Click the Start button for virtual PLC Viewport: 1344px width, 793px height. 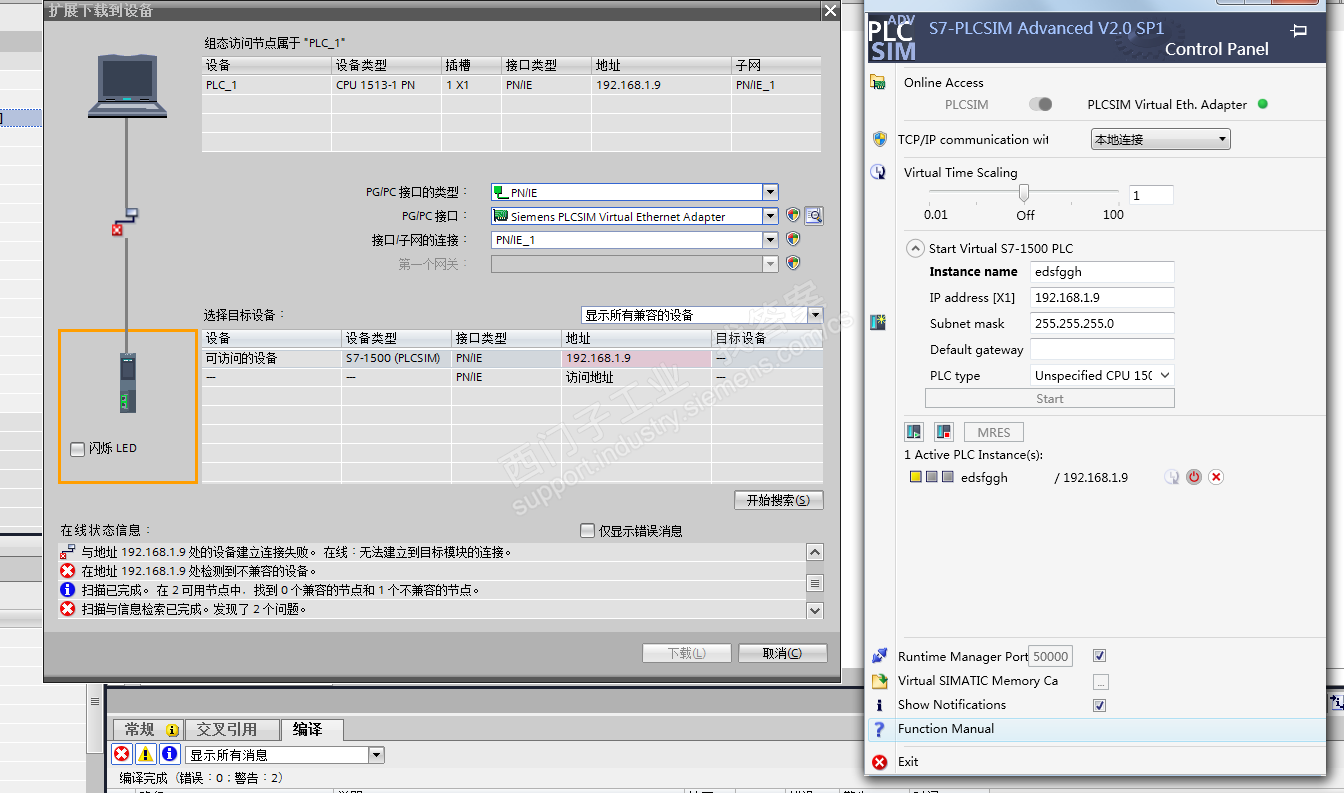click(x=1050, y=399)
